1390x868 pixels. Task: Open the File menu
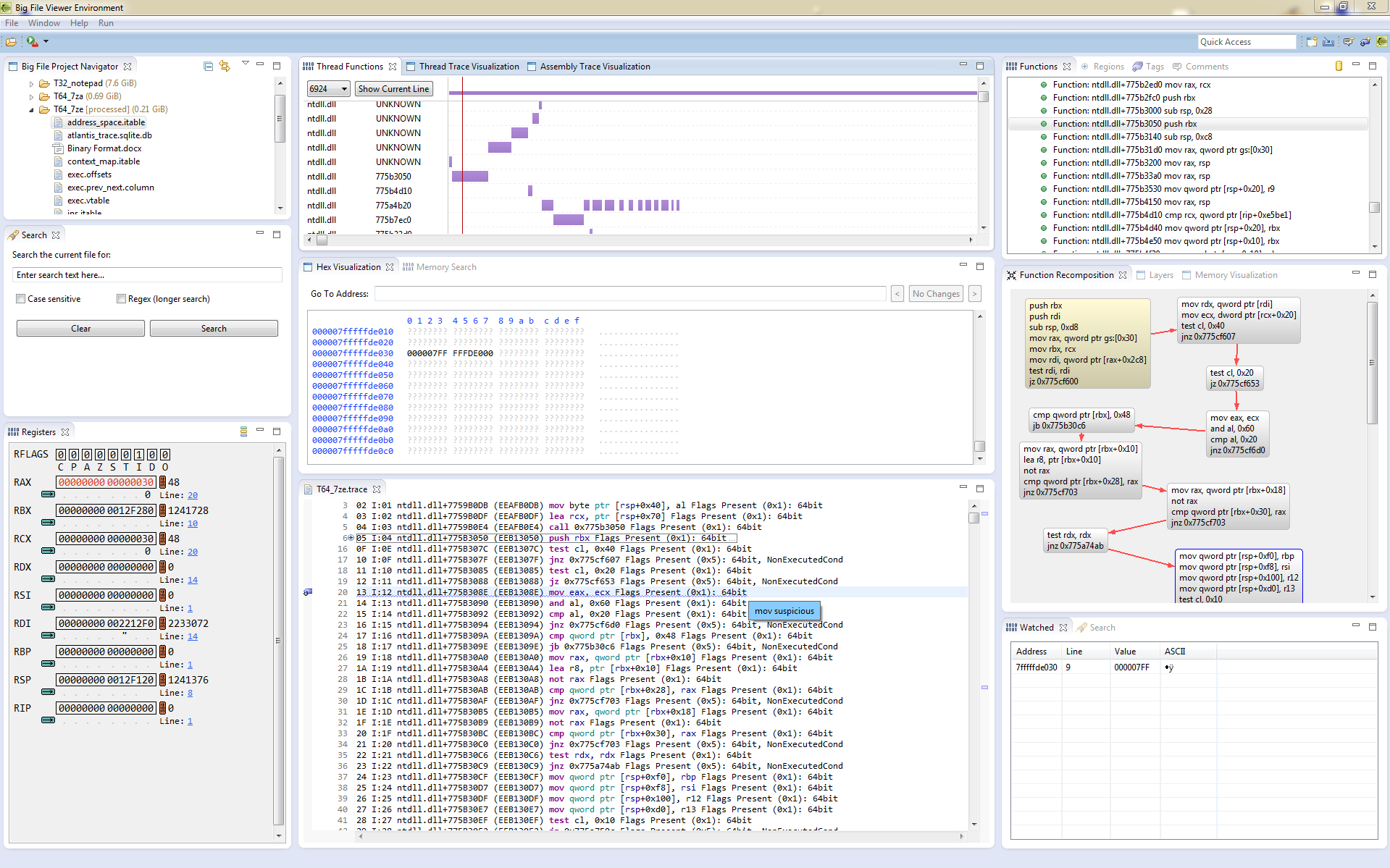tap(12, 23)
